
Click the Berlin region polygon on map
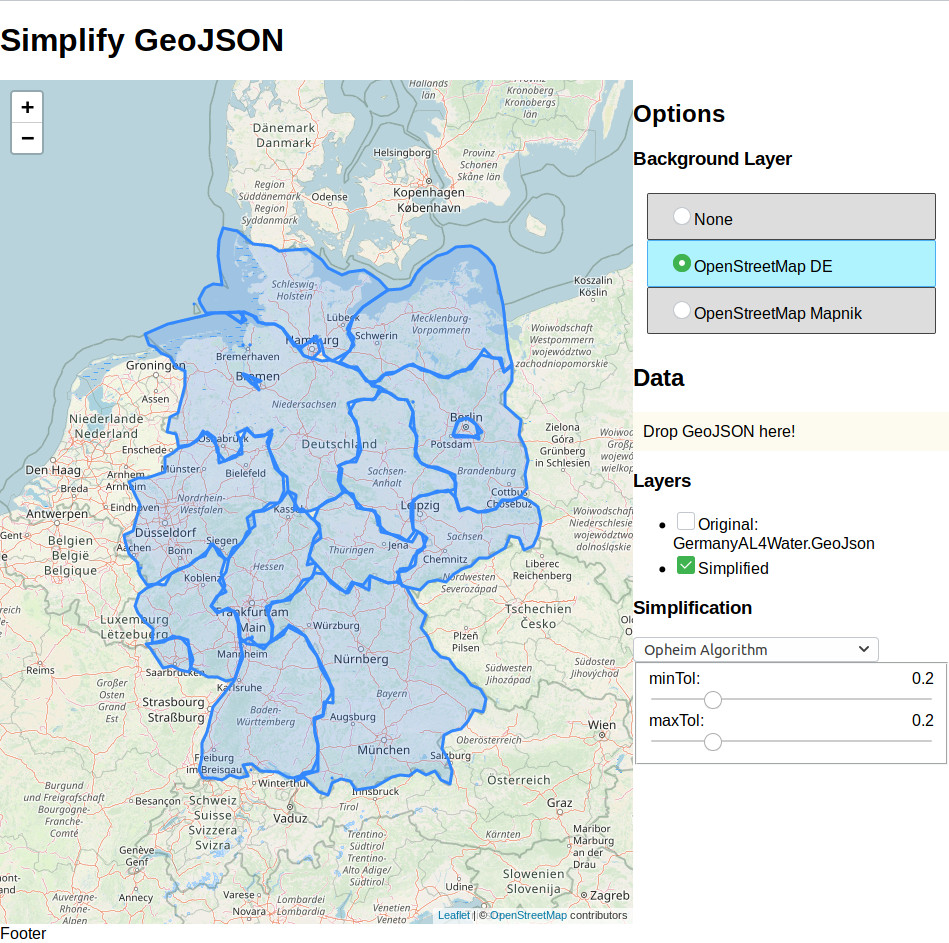(x=466, y=429)
